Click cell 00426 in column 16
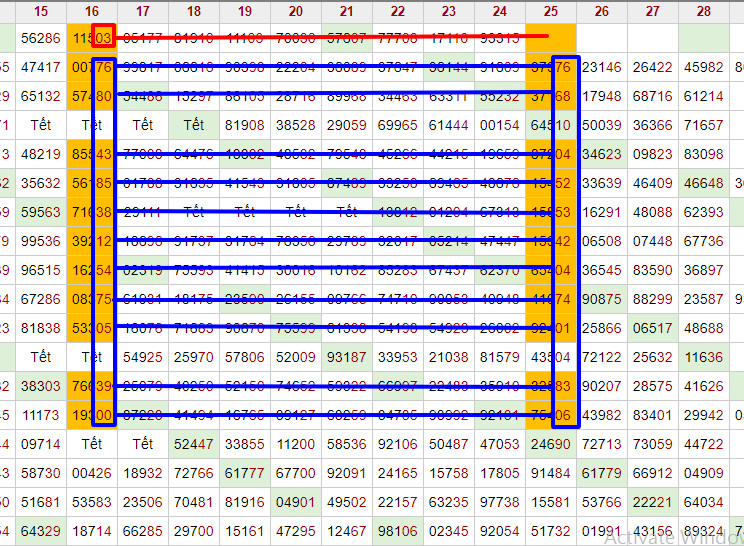The height and width of the screenshot is (546, 744). (x=92, y=473)
